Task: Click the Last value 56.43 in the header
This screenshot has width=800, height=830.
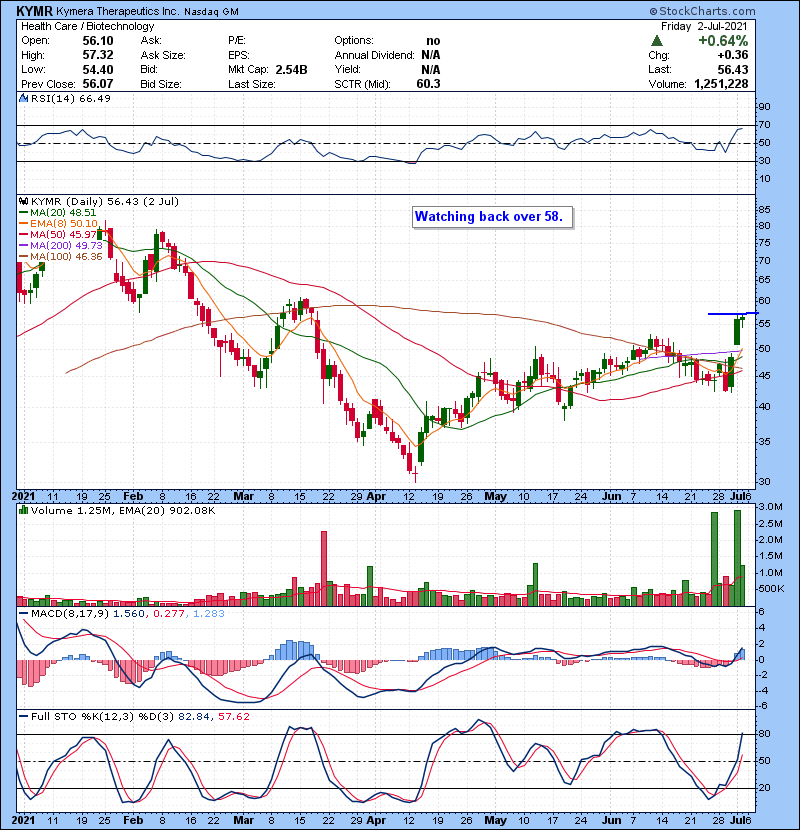Action: click(733, 69)
